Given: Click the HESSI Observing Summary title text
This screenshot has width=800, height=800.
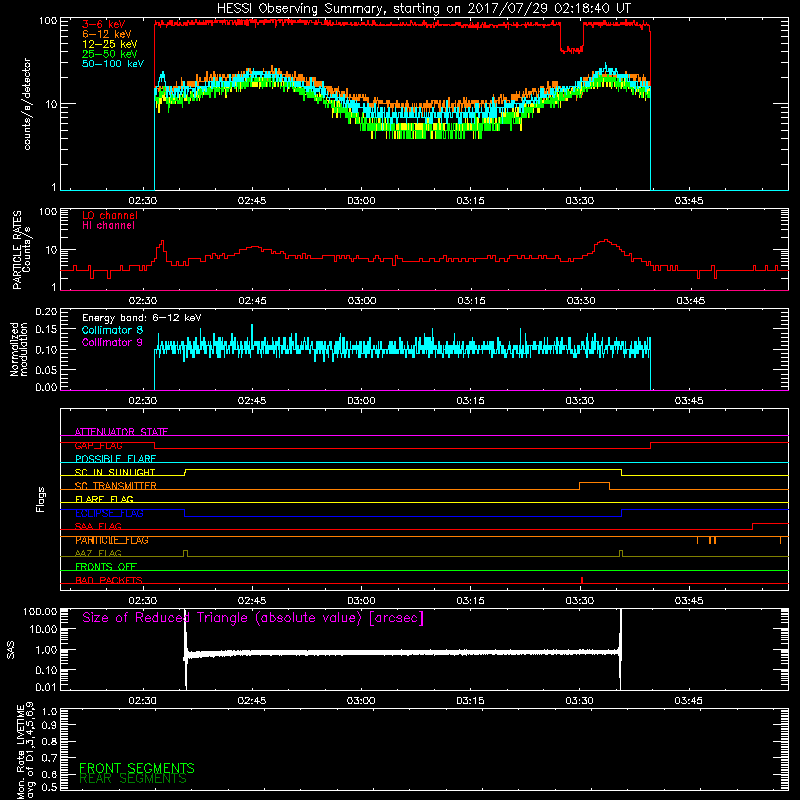Looking at the screenshot, I should pyautogui.click(x=423, y=9).
